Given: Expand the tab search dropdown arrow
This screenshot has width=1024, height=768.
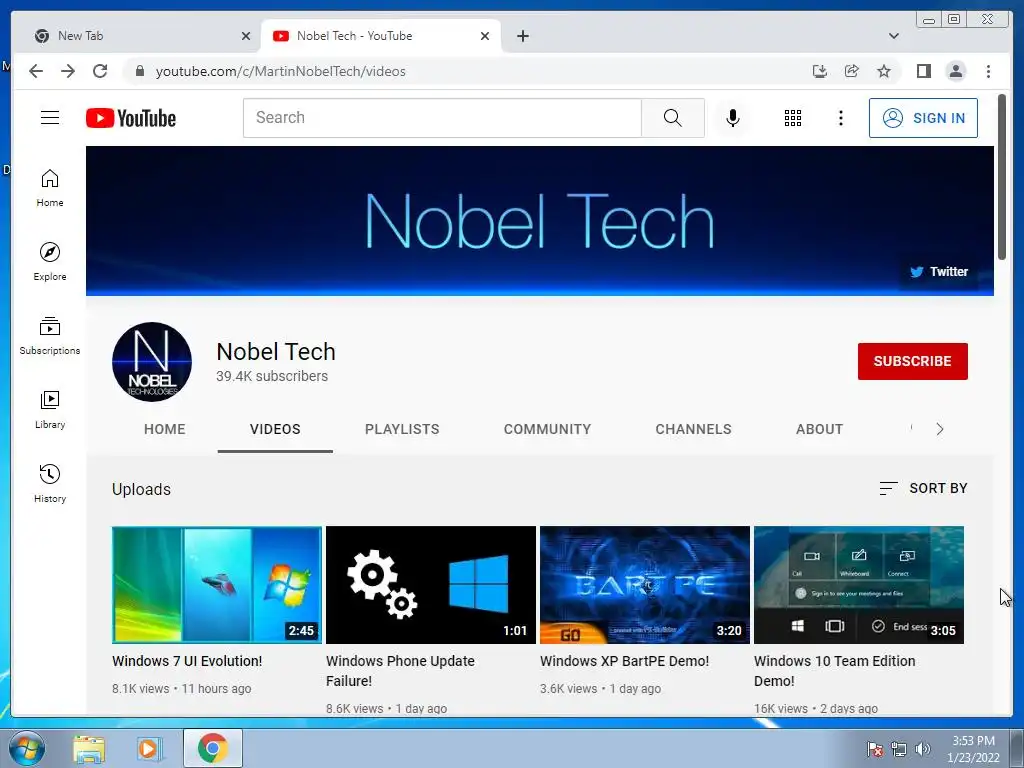Looking at the screenshot, I should (x=893, y=36).
